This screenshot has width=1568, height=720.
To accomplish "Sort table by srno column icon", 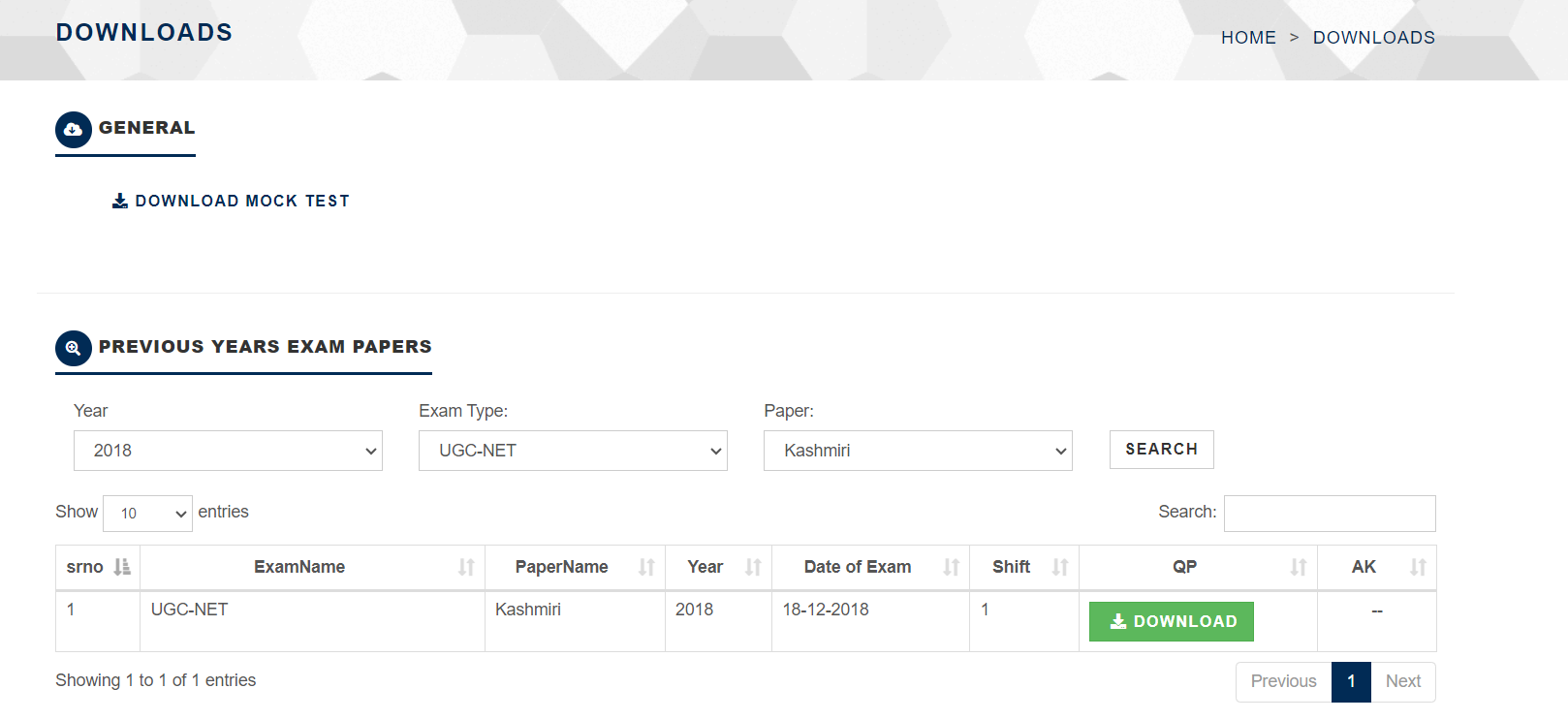I will click(122, 567).
